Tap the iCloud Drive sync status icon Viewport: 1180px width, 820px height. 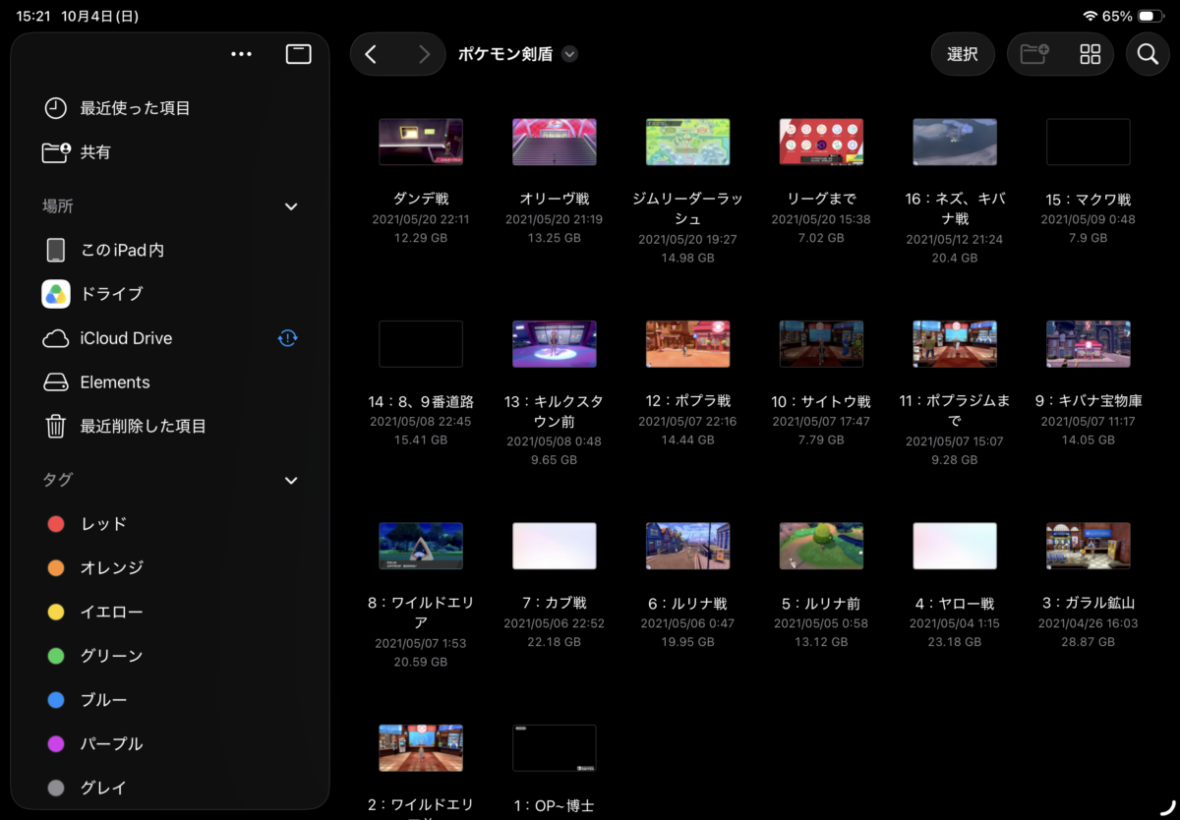pos(287,339)
